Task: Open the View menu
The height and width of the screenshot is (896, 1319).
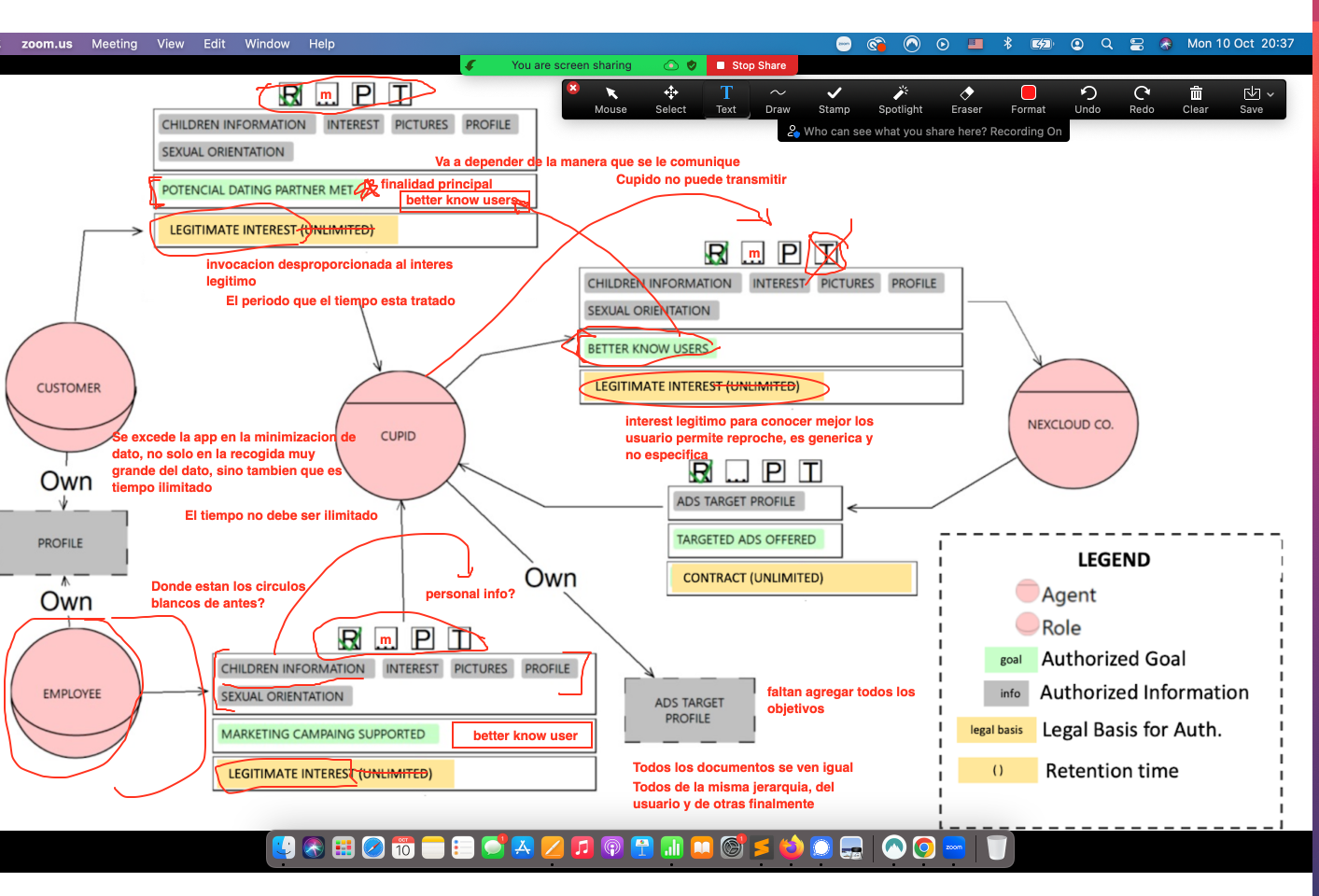Action: 170,44
